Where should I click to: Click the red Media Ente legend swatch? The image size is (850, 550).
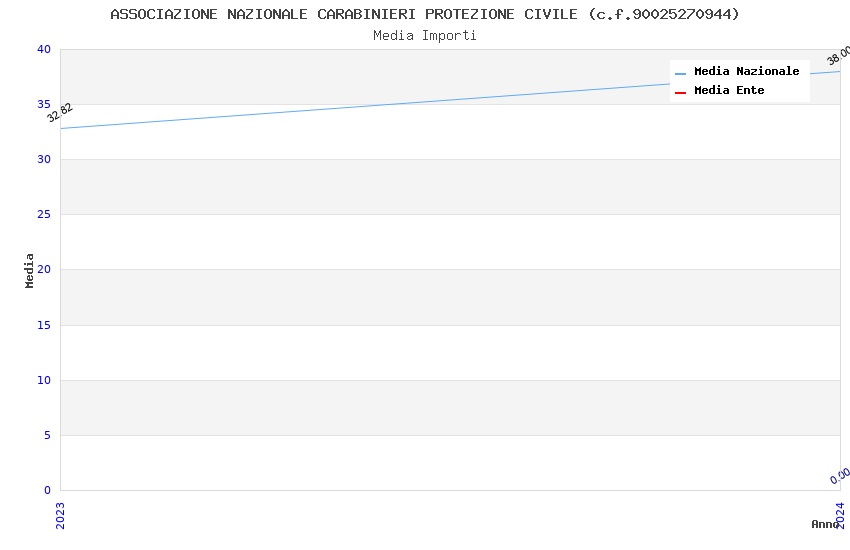tap(680, 92)
